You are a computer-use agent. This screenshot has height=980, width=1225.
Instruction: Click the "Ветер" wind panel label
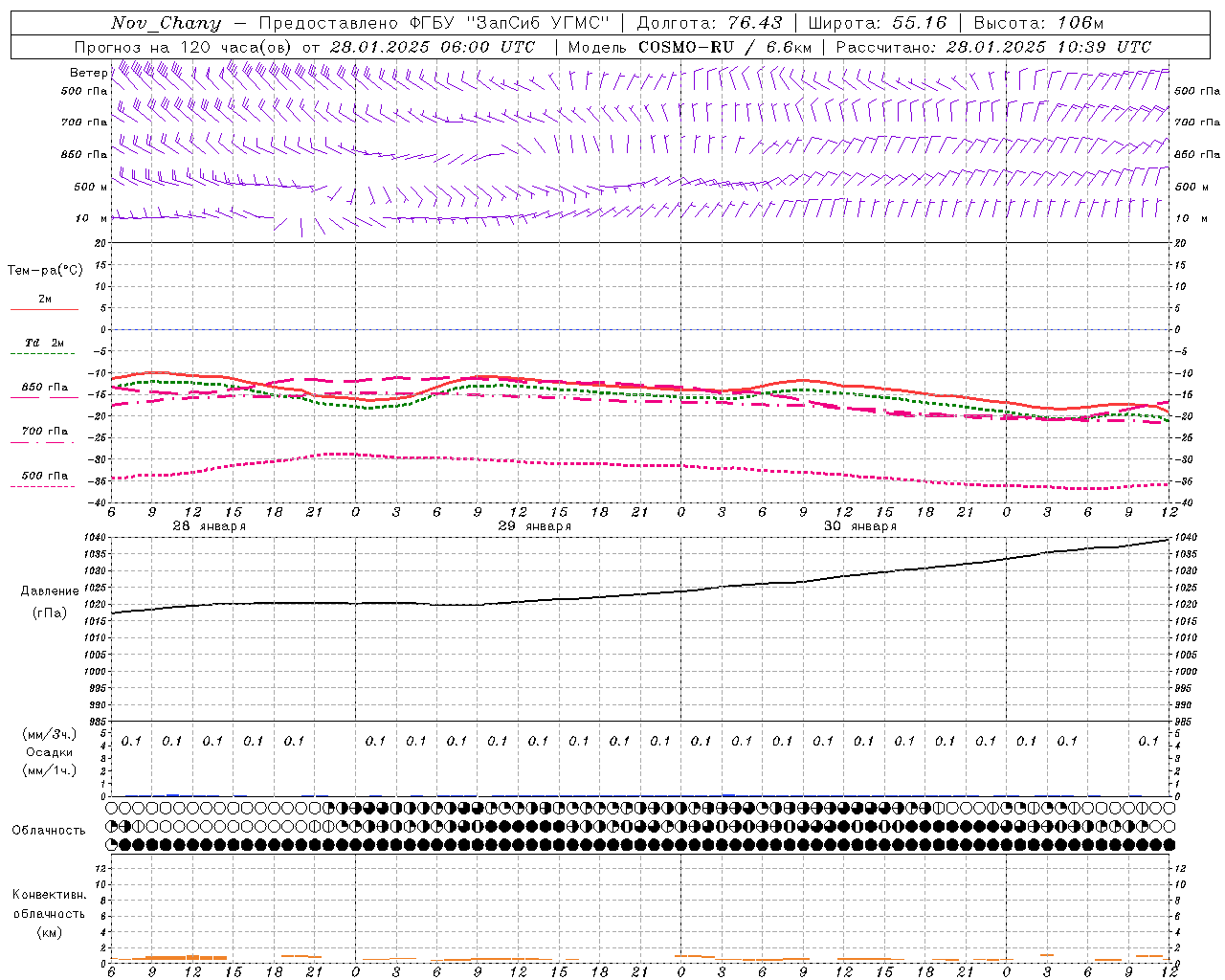(x=88, y=73)
